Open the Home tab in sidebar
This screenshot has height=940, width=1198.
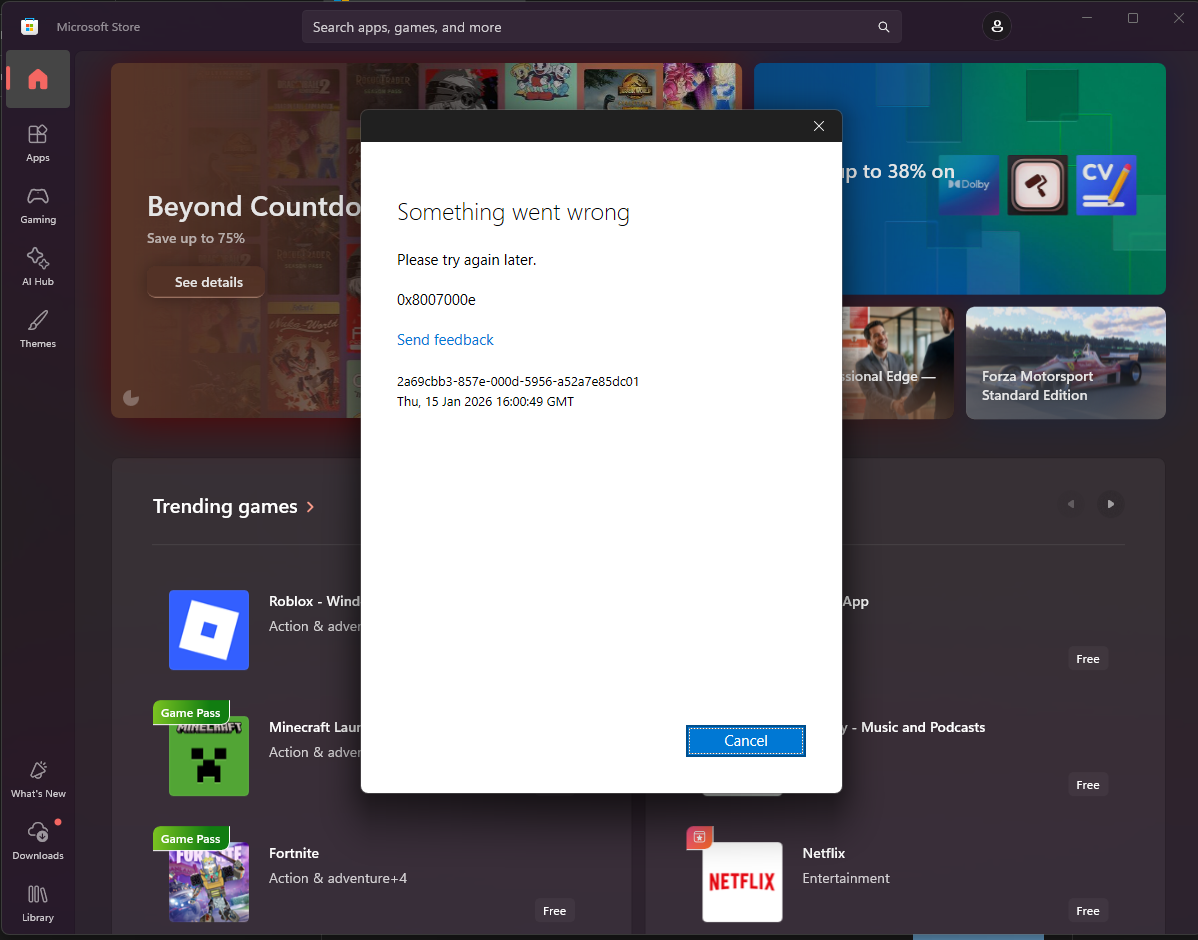37,79
